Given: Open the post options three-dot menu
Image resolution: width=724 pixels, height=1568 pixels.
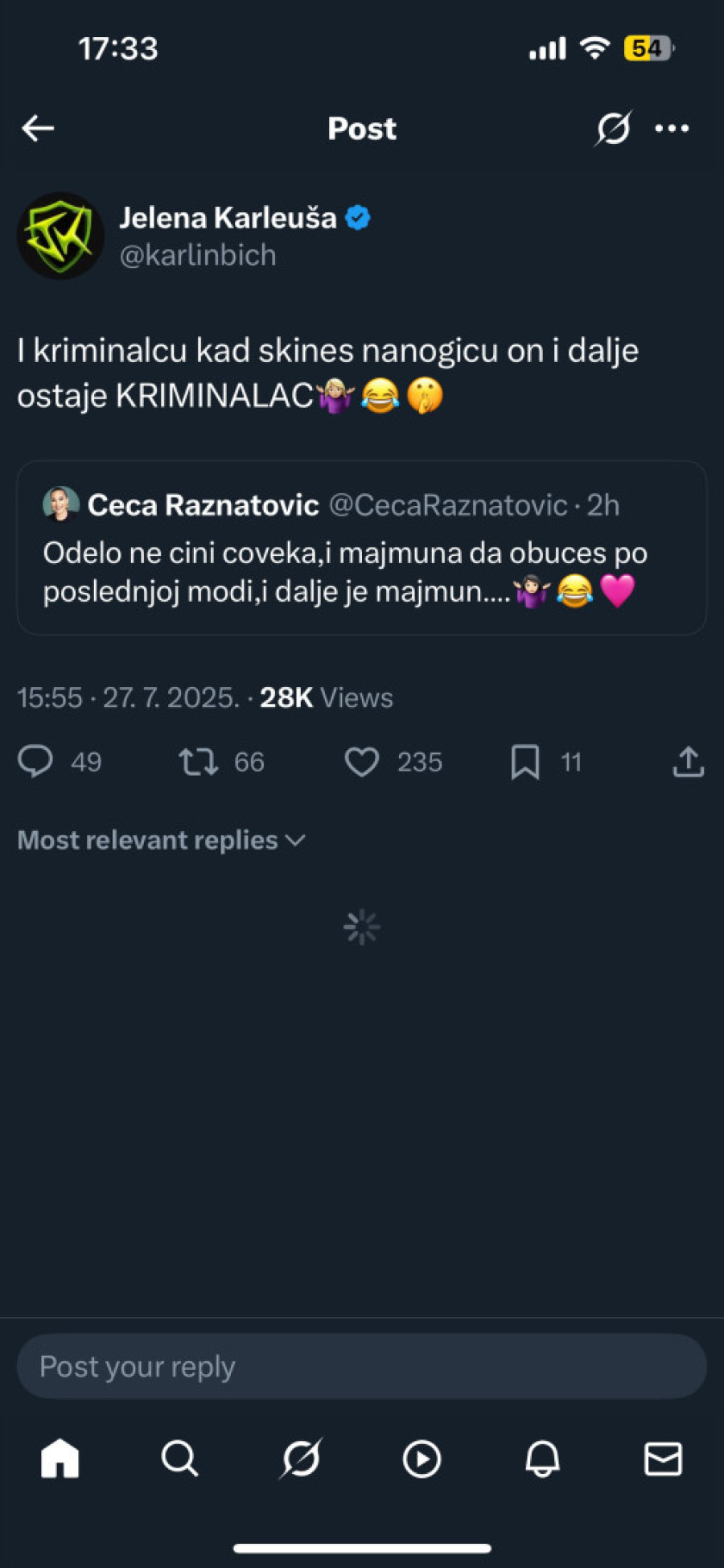Looking at the screenshot, I should [673, 128].
